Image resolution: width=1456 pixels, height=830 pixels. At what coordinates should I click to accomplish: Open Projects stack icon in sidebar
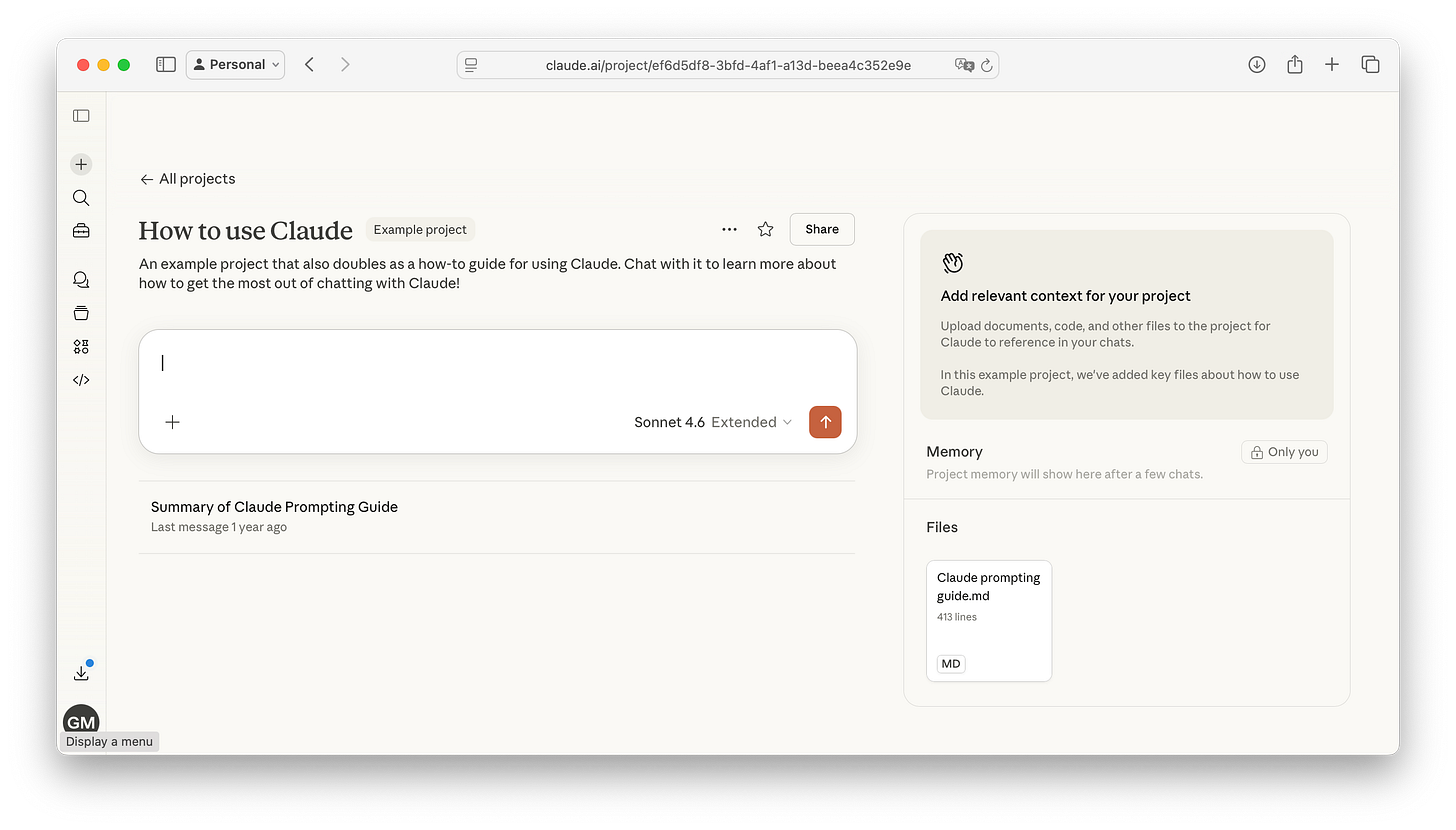coord(81,313)
